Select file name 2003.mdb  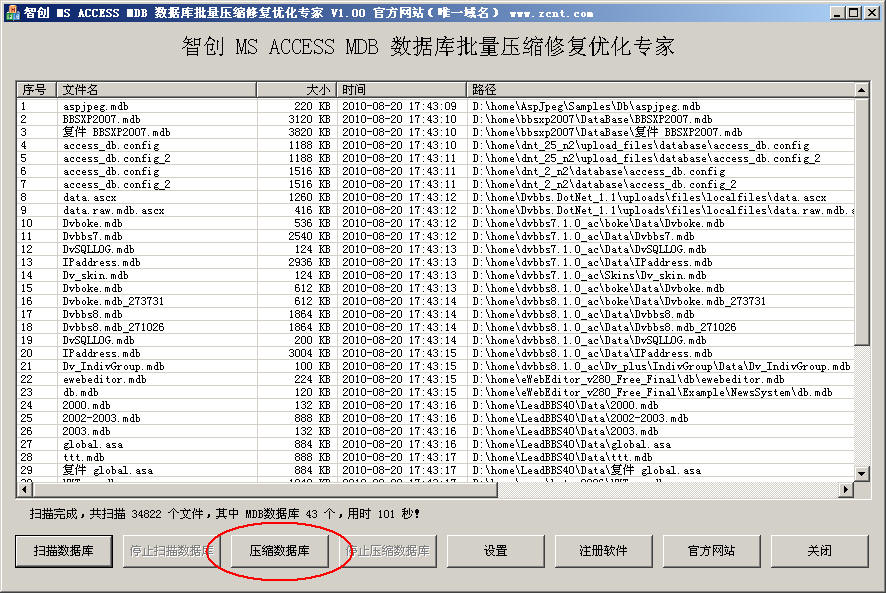pos(86,431)
